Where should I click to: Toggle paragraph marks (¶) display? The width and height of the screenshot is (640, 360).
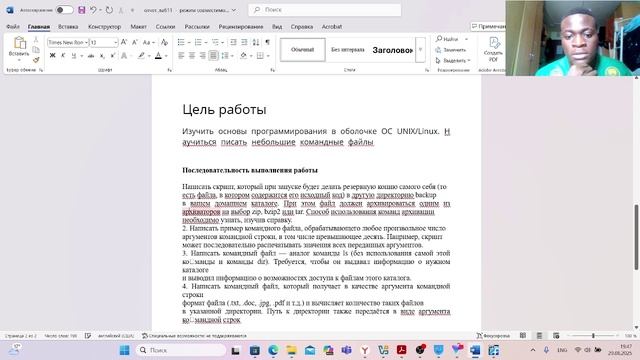[x=267, y=42]
